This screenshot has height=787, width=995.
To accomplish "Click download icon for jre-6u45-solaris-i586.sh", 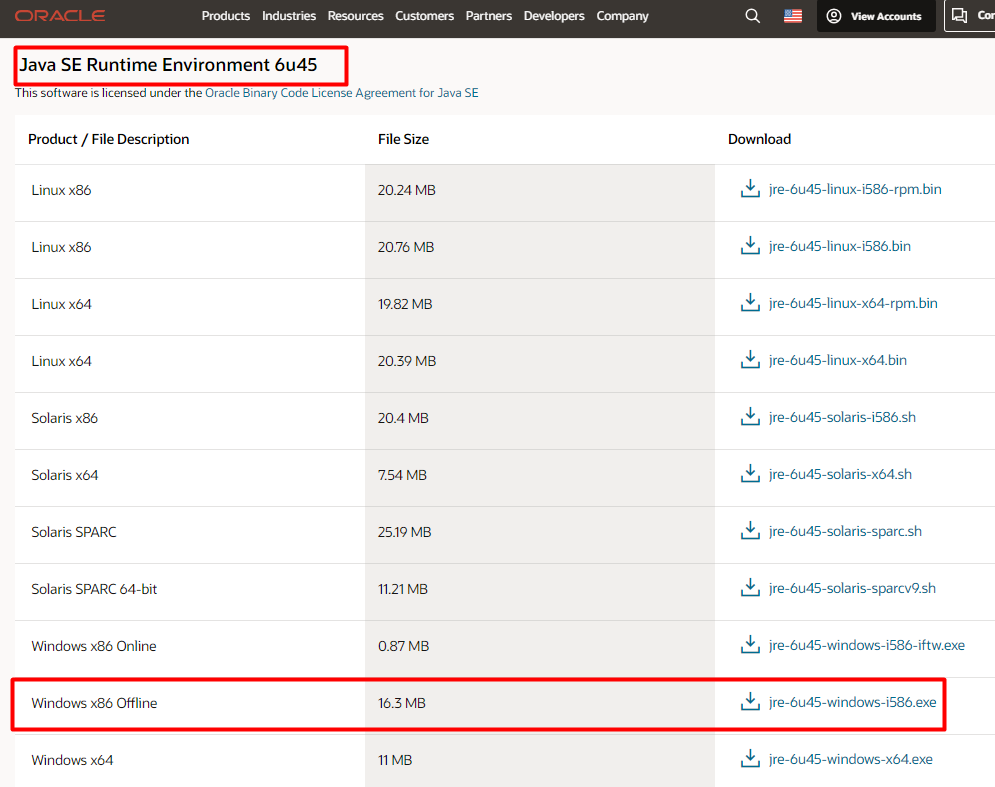I will (750, 417).
